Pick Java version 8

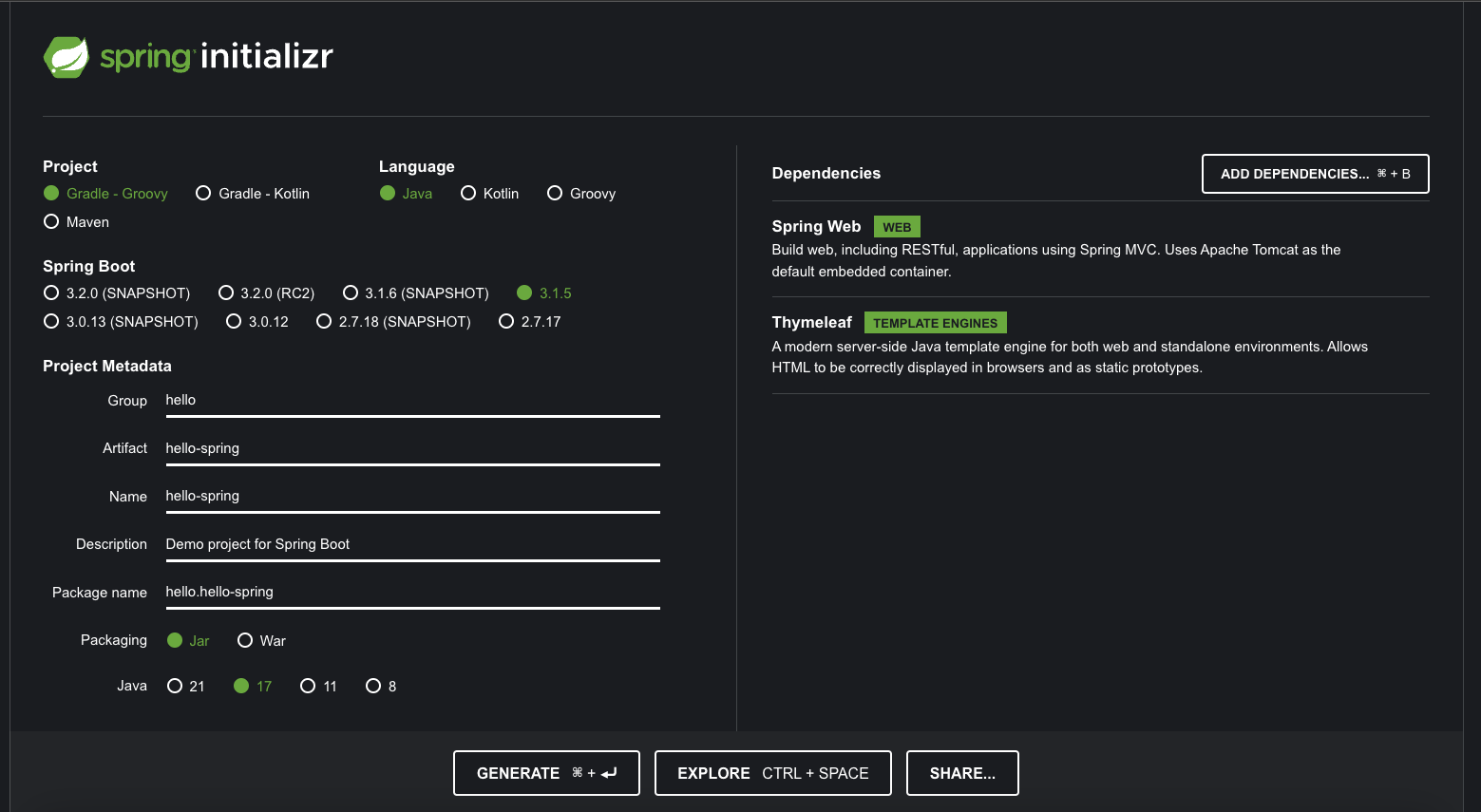click(x=381, y=687)
